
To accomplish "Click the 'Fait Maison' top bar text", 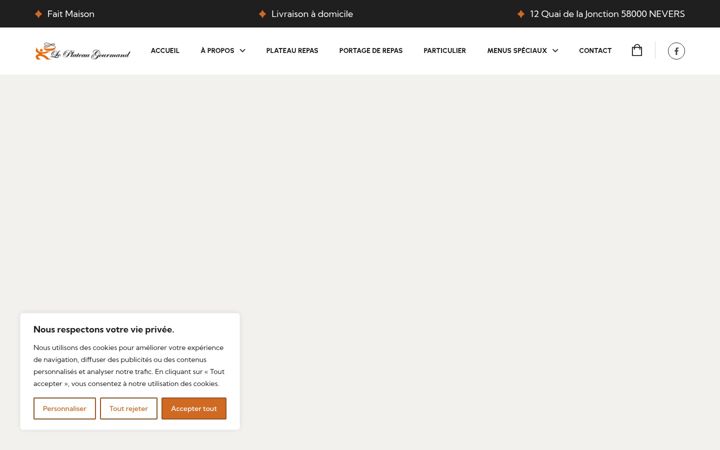I will coord(71,14).
